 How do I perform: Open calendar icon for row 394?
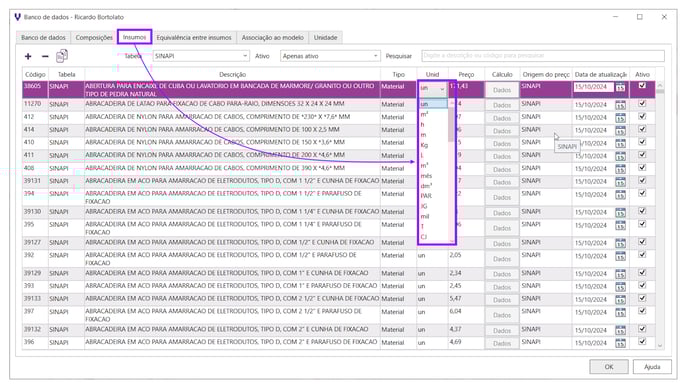620,194
